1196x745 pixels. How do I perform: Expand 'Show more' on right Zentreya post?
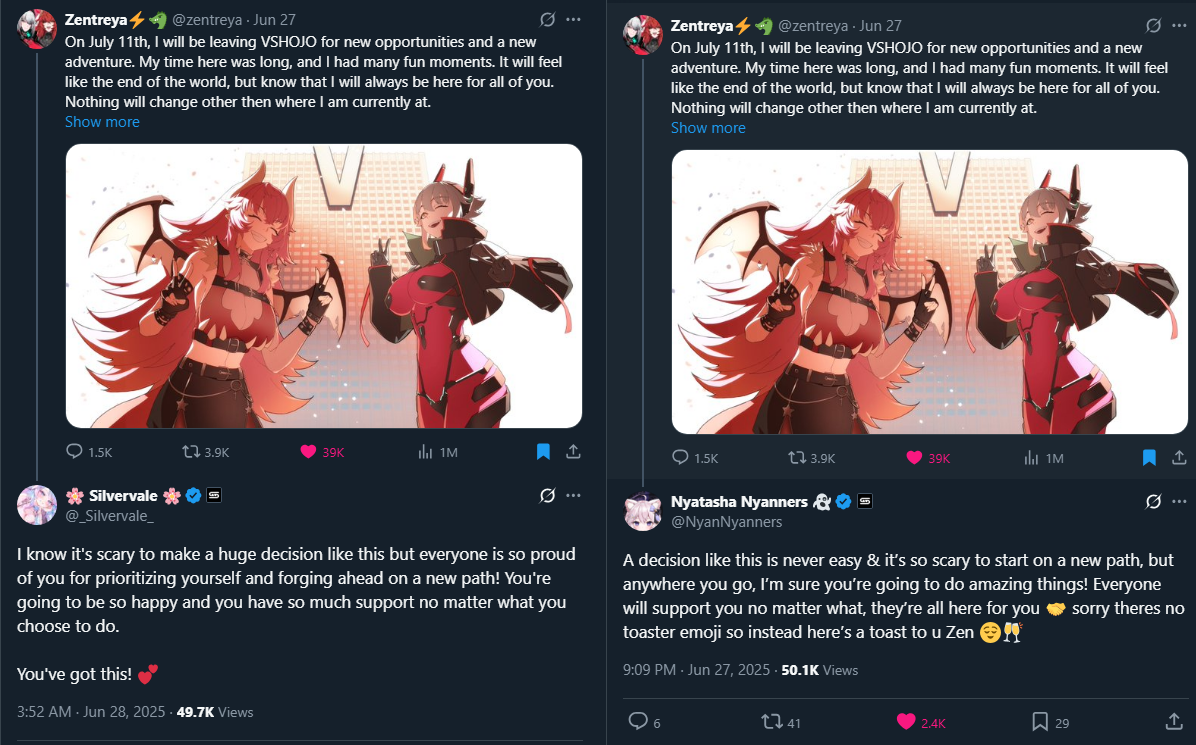[x=708, y=128]
